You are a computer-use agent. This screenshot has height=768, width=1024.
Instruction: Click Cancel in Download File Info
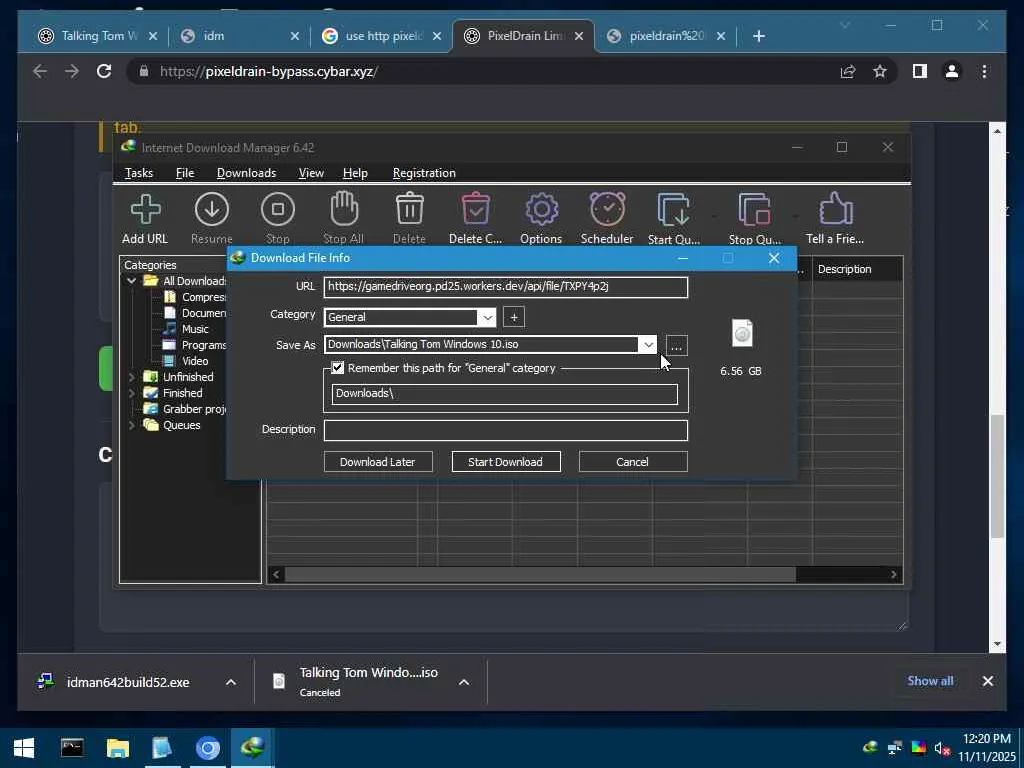point(632,462)
